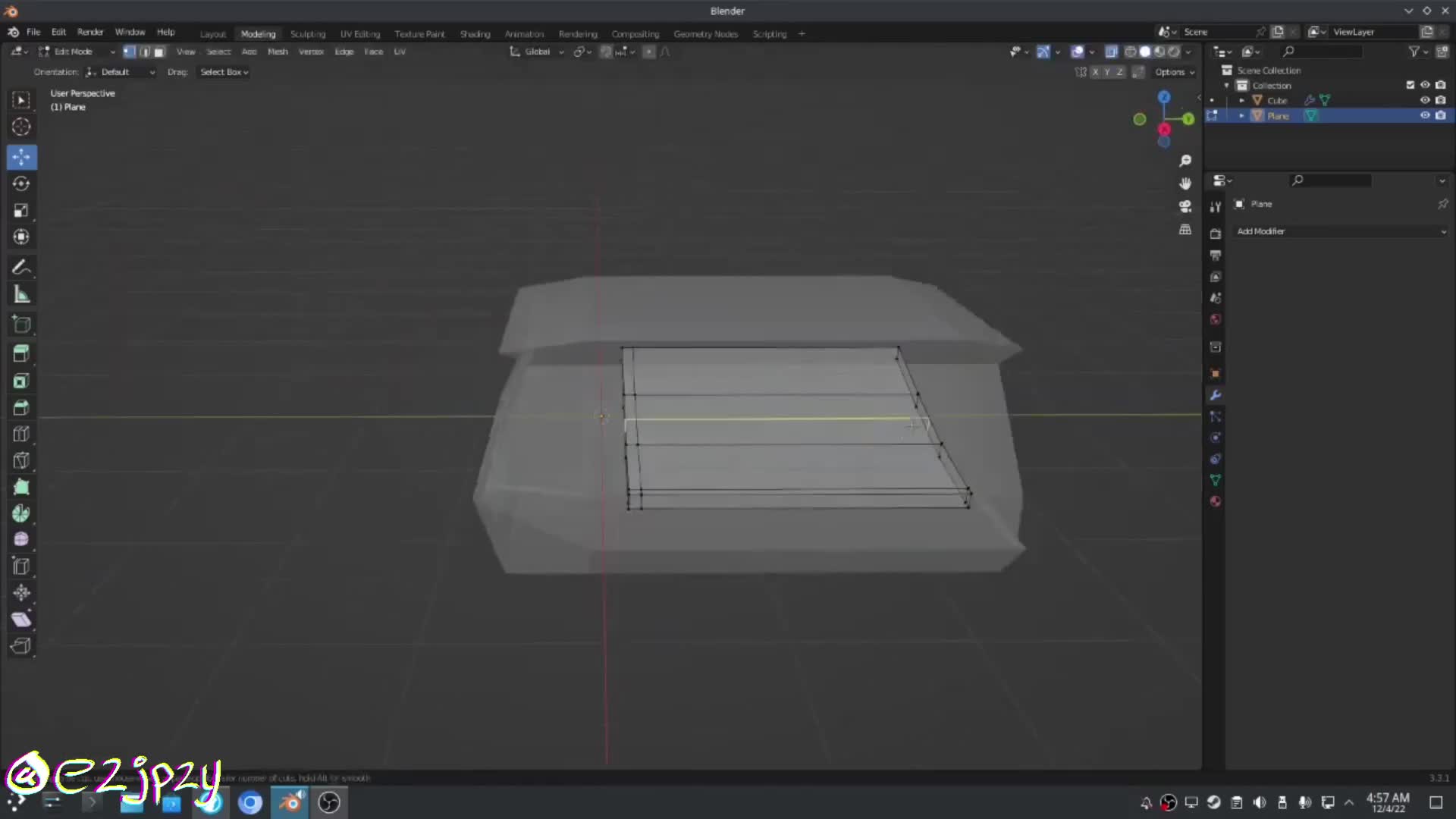Open the Modifier Properties tab (wrench icon)
The height and width of the screenshot is (819, 1456).
point(1215,395)
